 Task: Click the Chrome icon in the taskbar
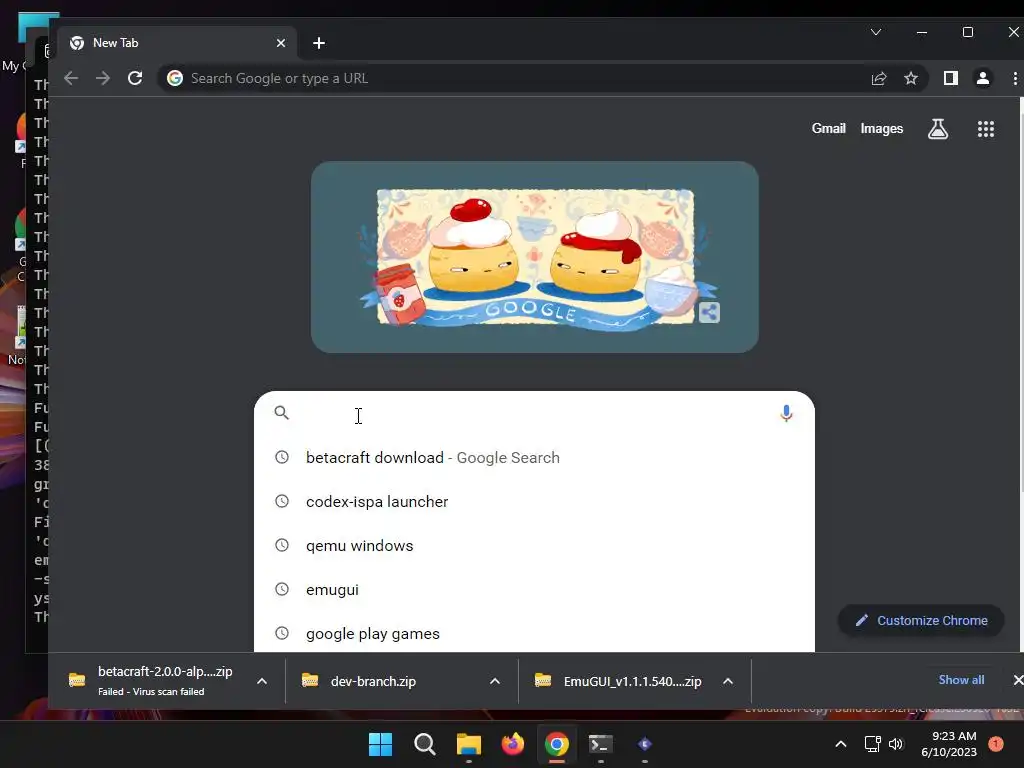pos(556,744)
